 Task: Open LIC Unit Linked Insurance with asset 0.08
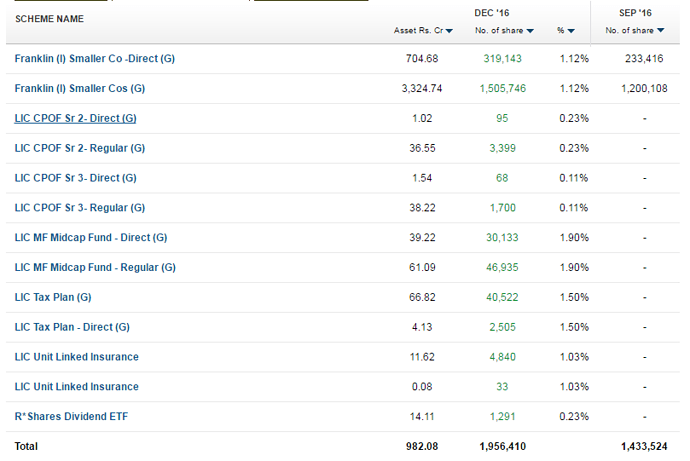(x=77, y=387)
